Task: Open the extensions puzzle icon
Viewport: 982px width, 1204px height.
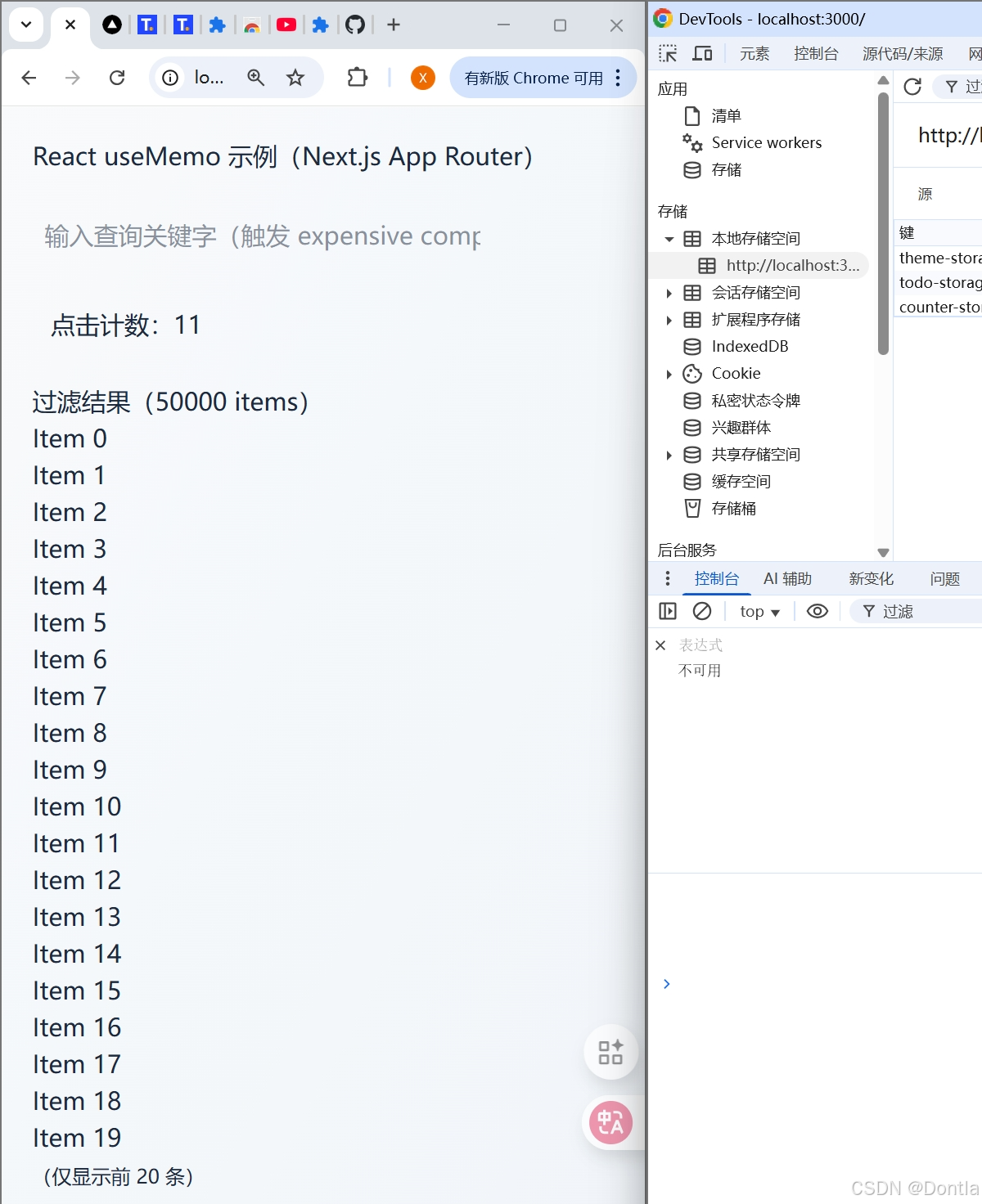Action: tap(358, 78)
